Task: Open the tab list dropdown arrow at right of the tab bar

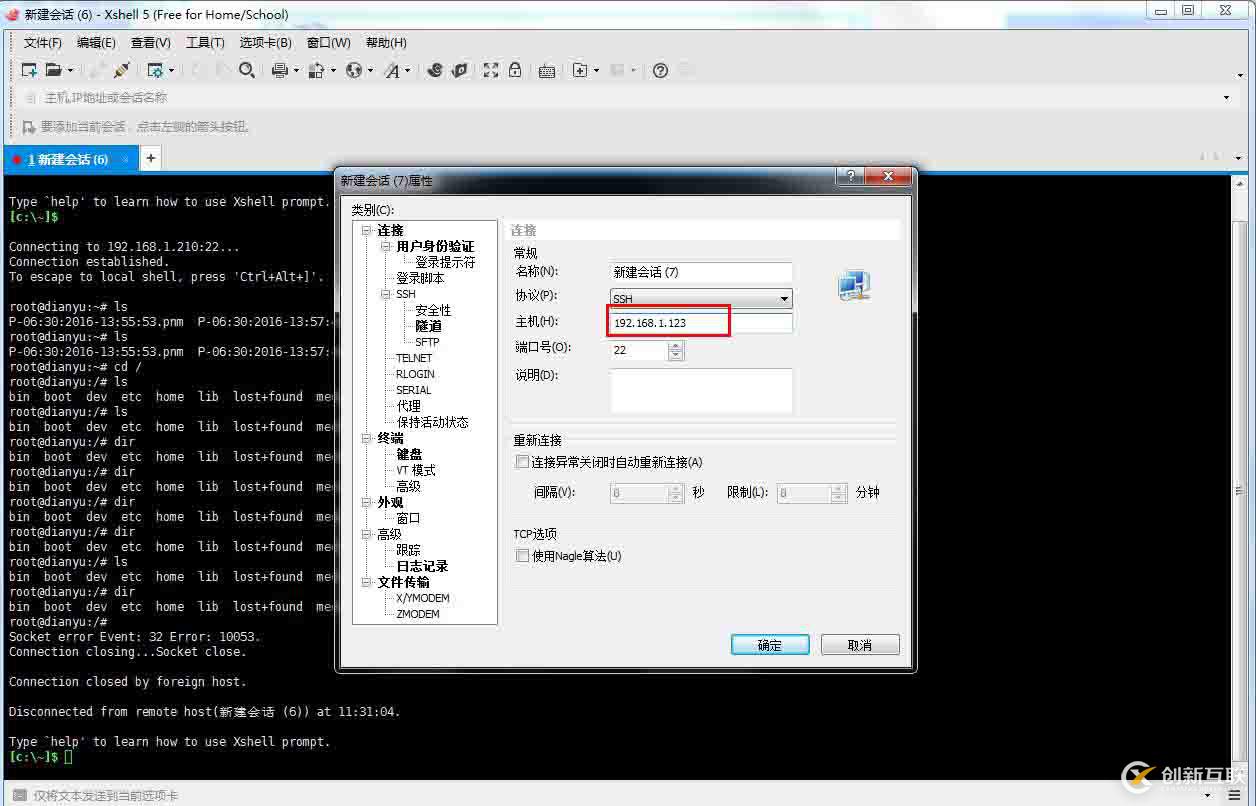Action: pos(1238,159)
